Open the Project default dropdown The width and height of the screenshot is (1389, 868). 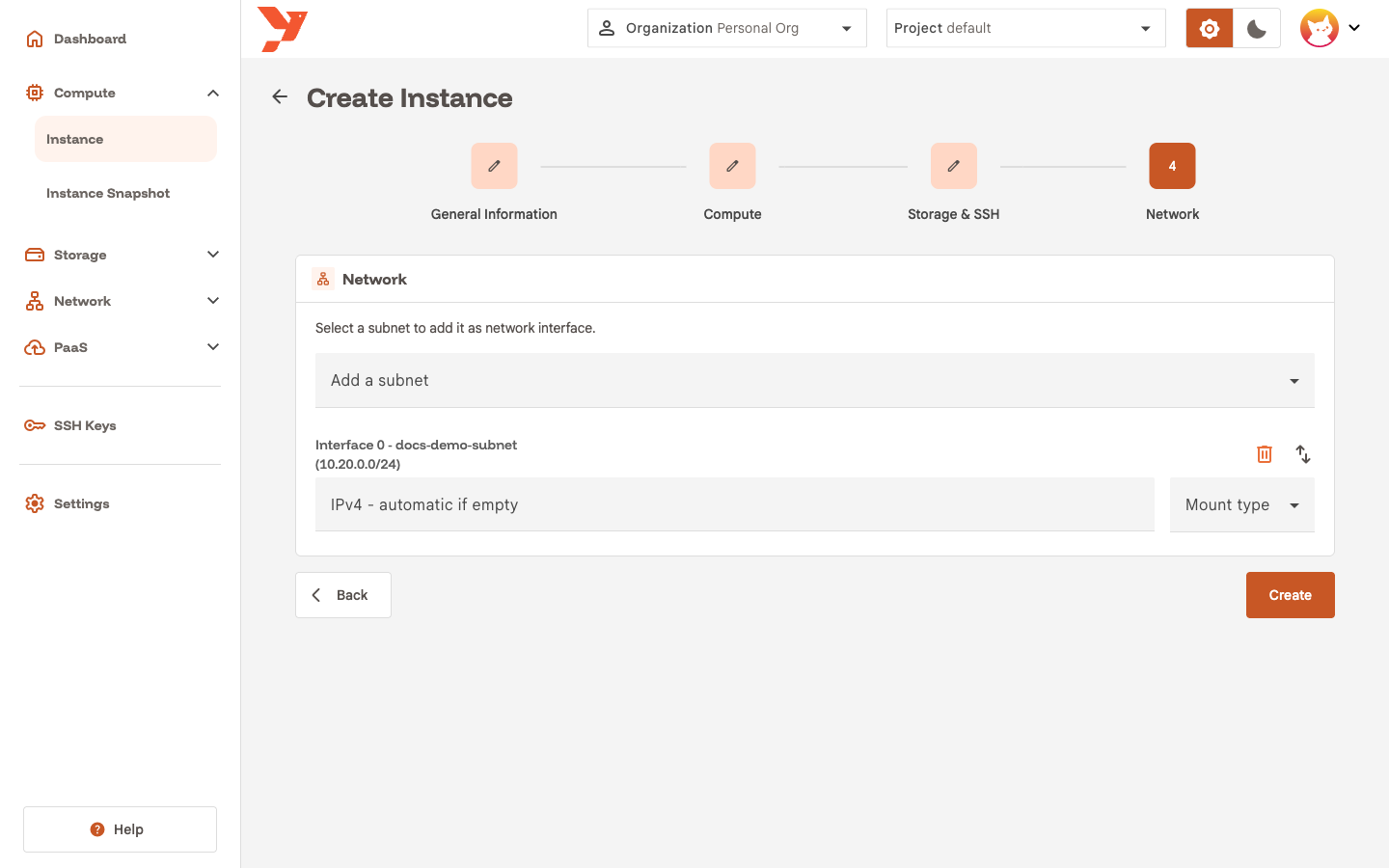click(1026, 28)
